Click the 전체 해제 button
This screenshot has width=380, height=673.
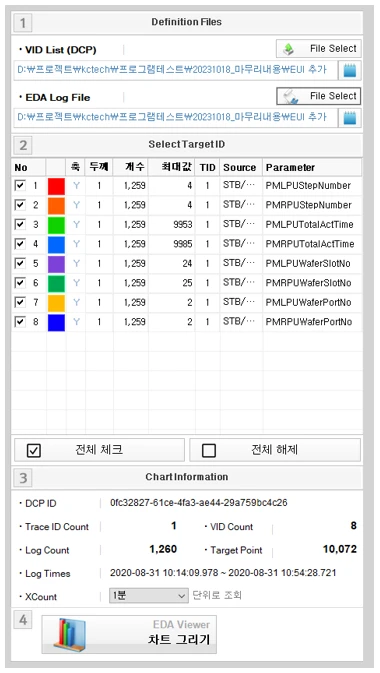(x=275, y=450)
